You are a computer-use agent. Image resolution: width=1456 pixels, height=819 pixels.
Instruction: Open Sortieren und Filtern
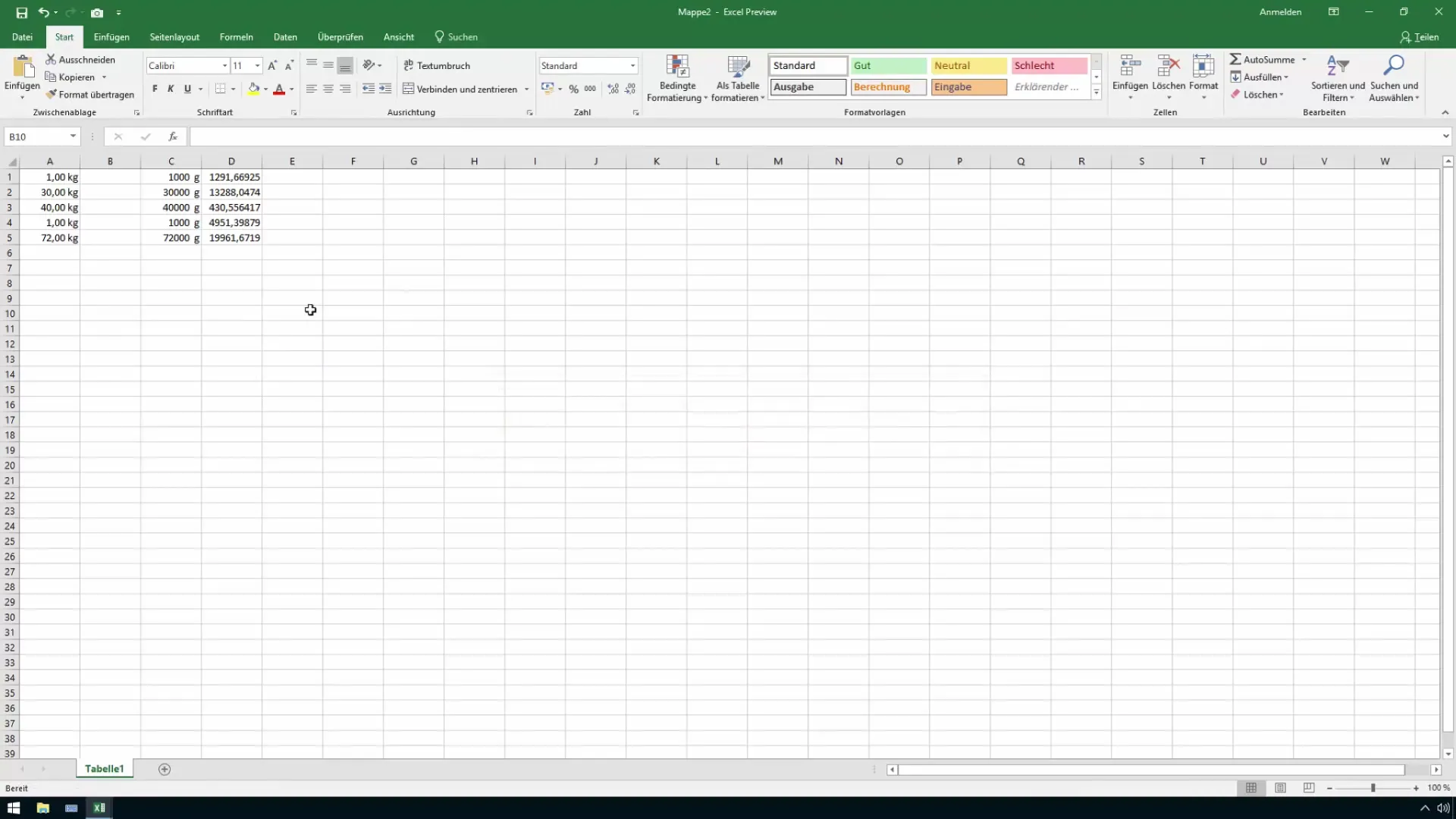(x=1338, y=78)
